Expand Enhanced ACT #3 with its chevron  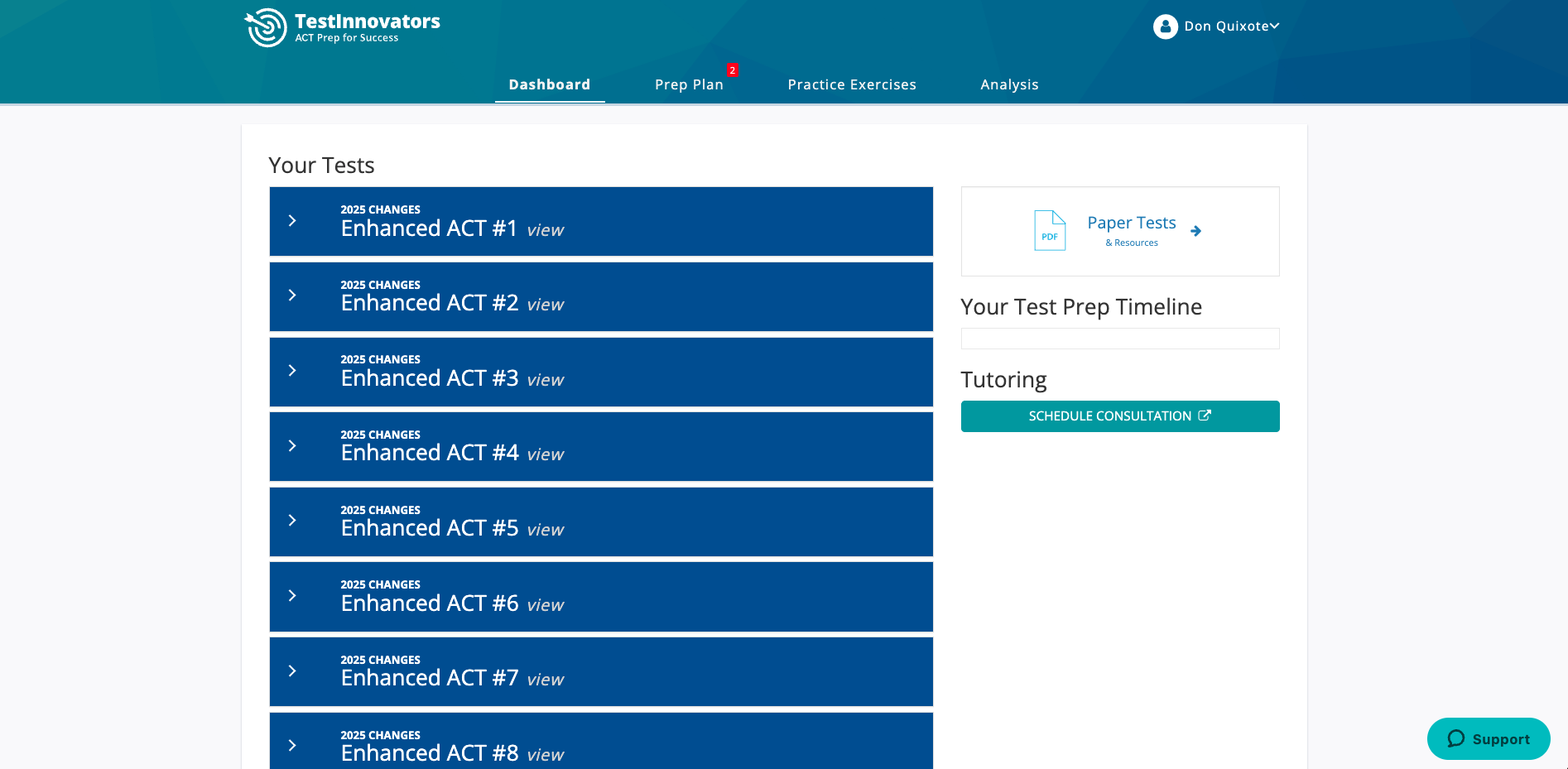292,371
